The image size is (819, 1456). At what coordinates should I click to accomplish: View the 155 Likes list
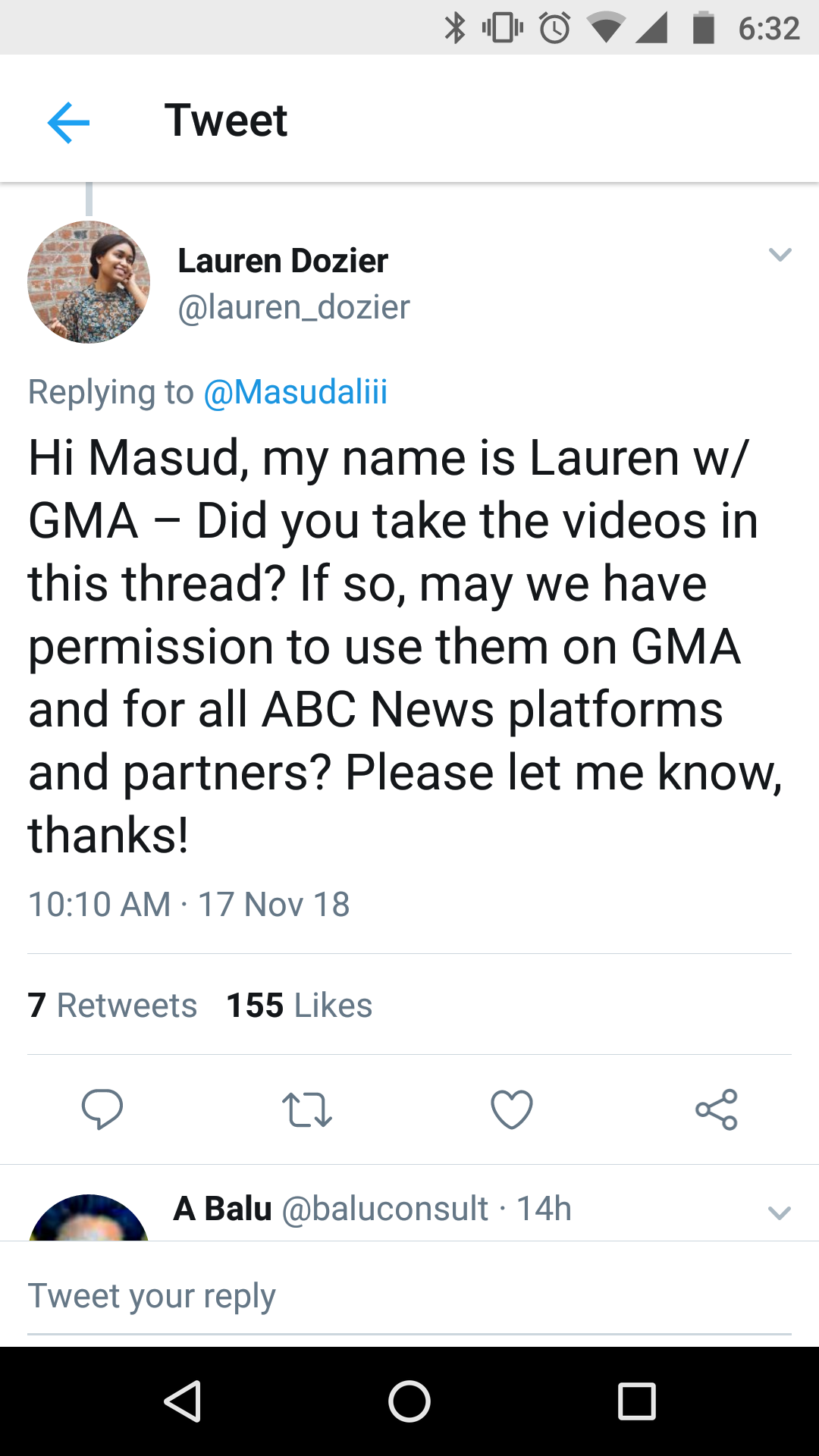point(300,1006)
